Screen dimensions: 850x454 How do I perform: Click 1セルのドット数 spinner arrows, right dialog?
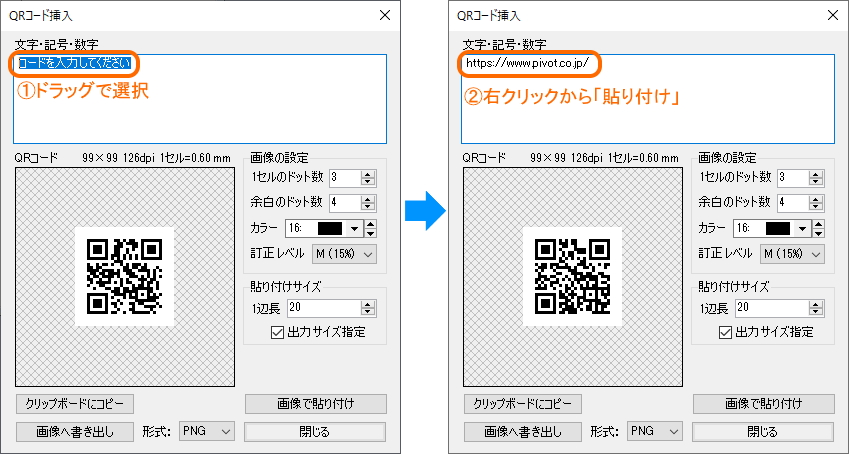(x=816, y=177)
